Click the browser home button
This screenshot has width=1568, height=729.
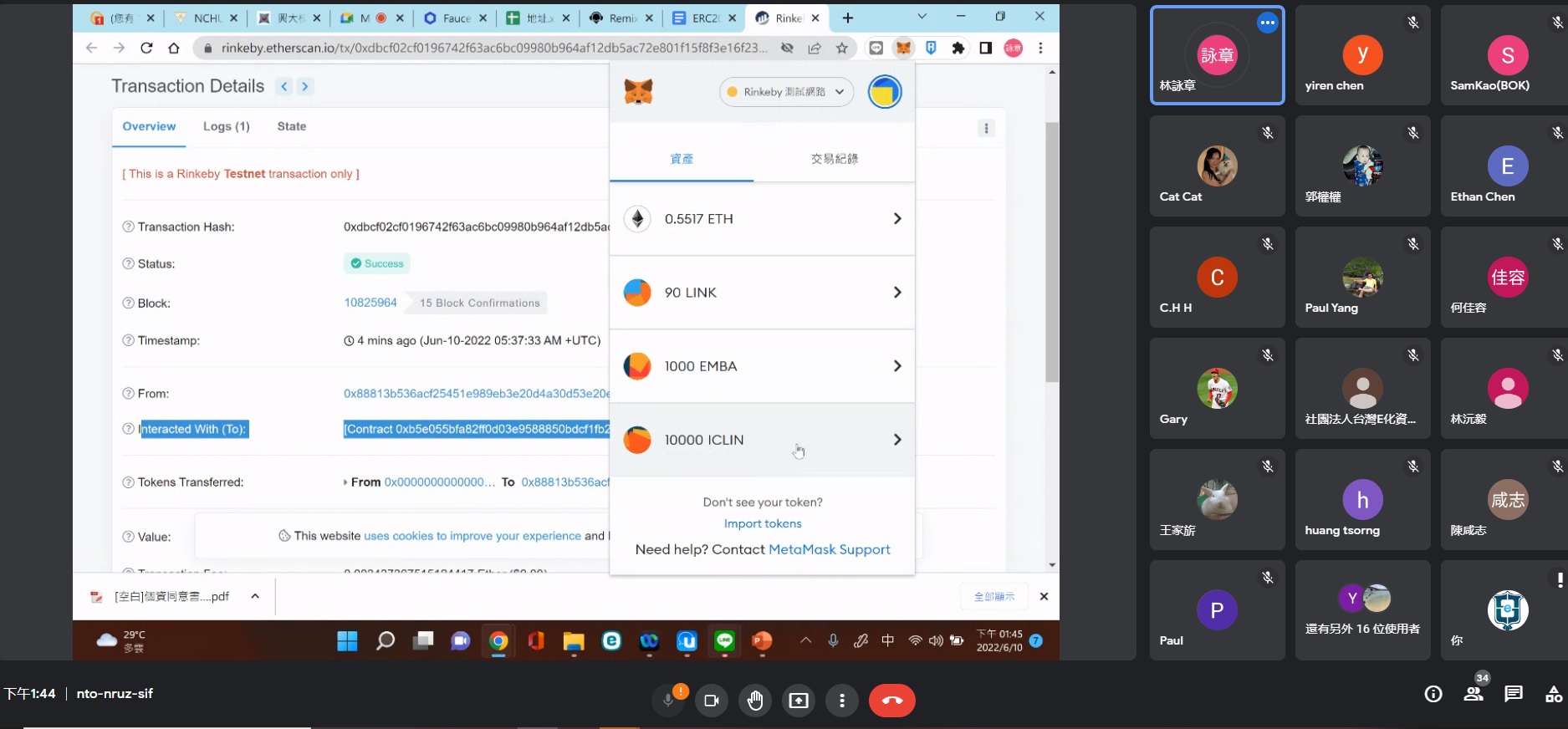(174, 48)
